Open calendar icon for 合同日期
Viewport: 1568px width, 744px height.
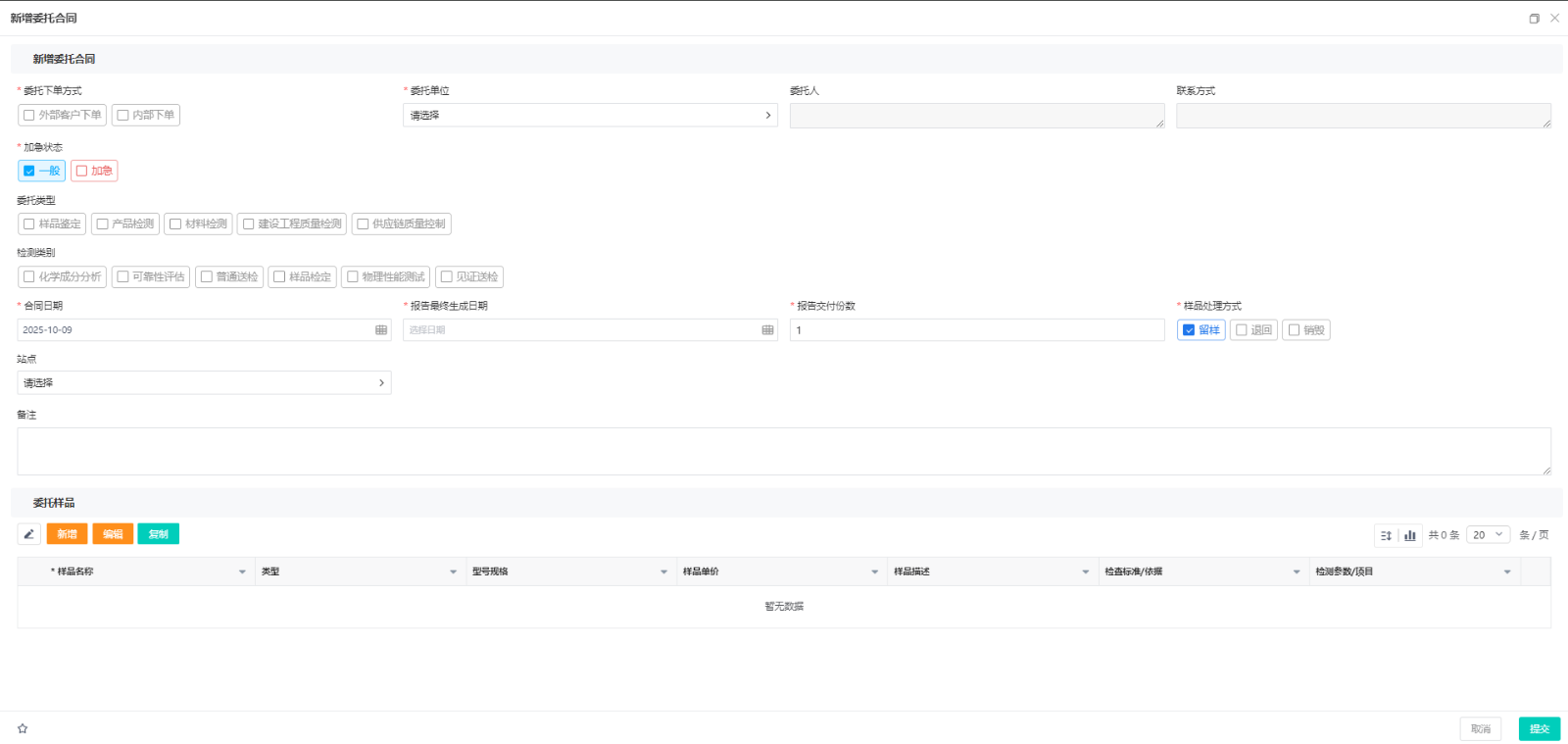[x=381, y=330]
